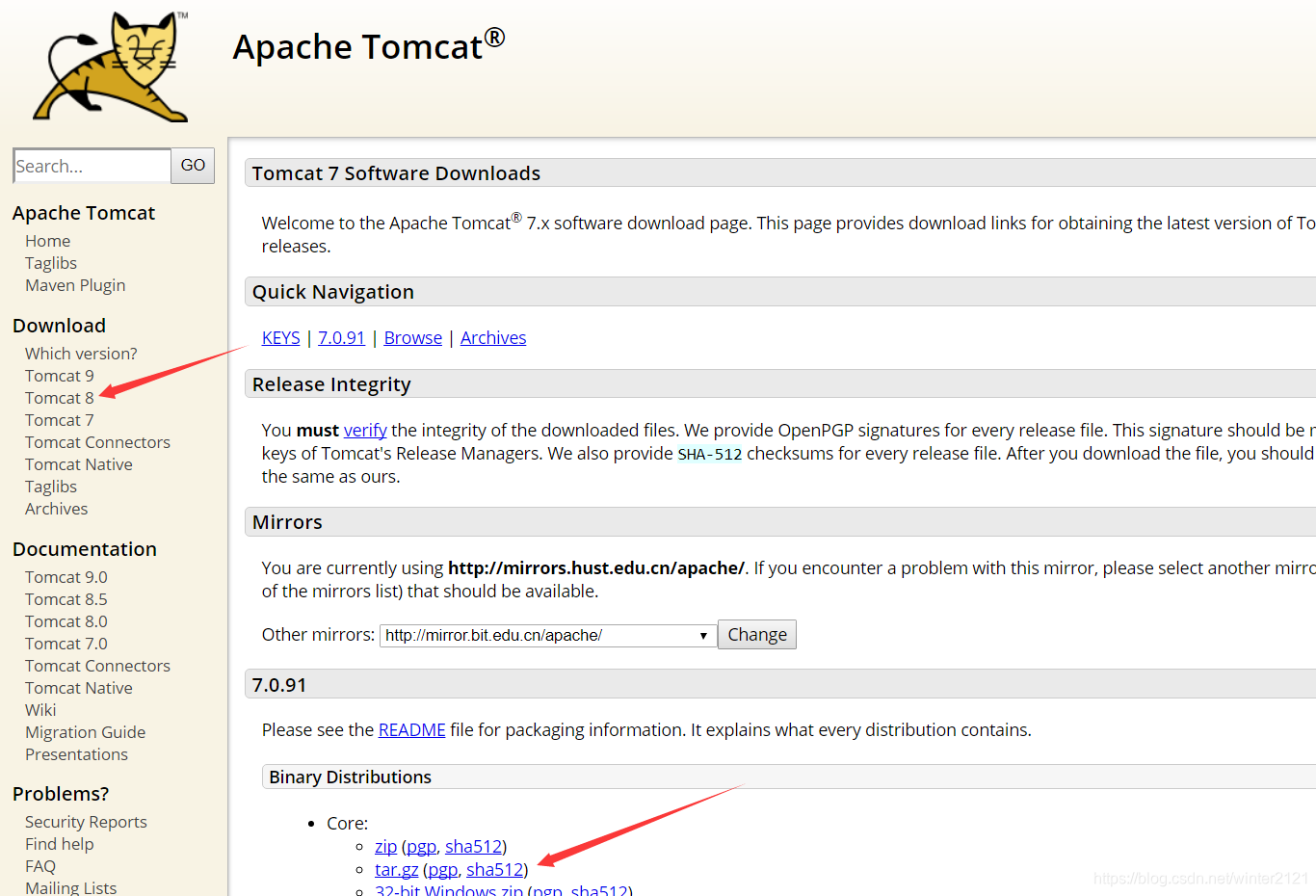Download the Core zip distribution
The image size is (1316, 896).
(385, 847)
